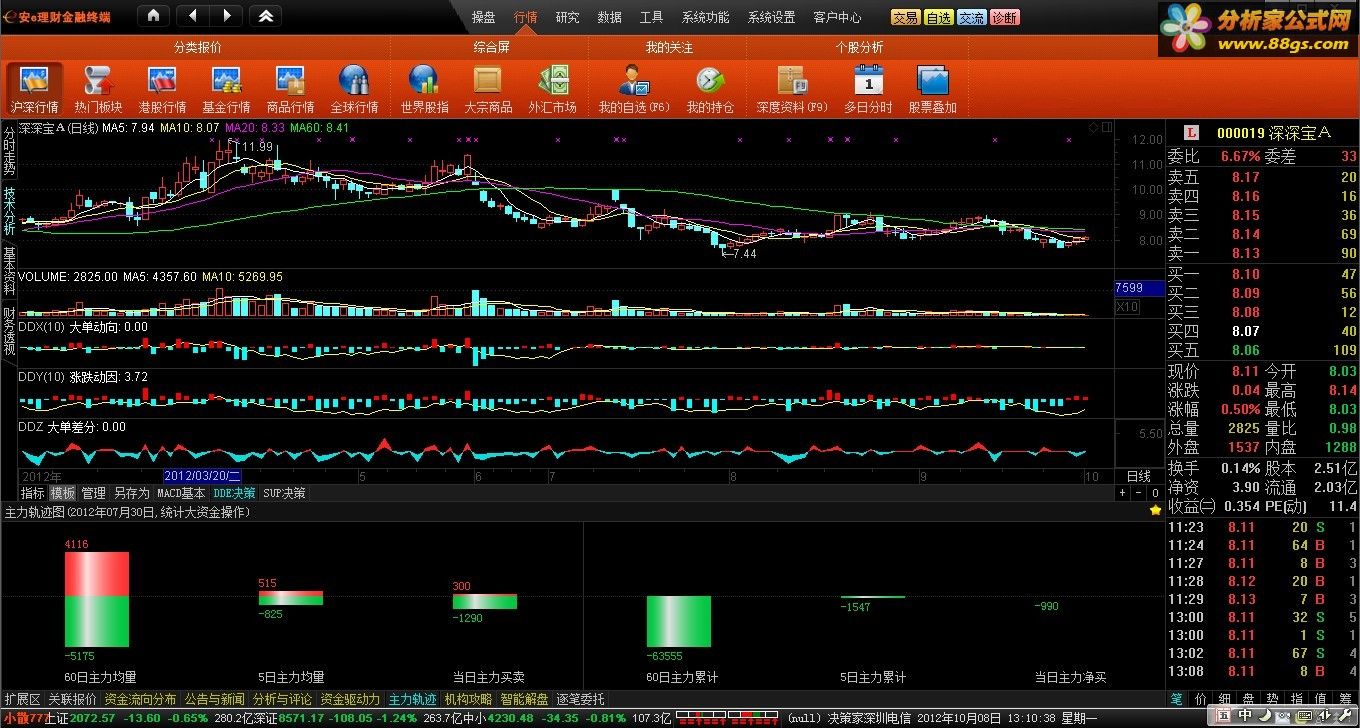
Task: Switch to the 技术分析 side tab
Action: click(9, 211)
